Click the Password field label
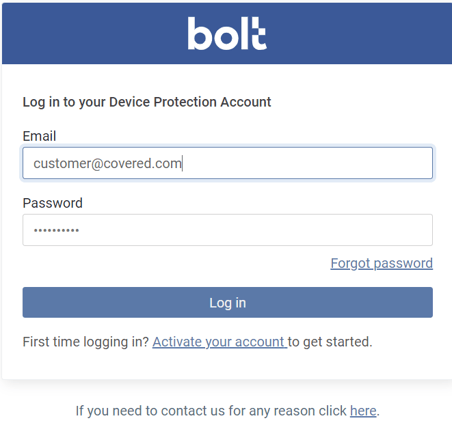 [x=53, y=203]
